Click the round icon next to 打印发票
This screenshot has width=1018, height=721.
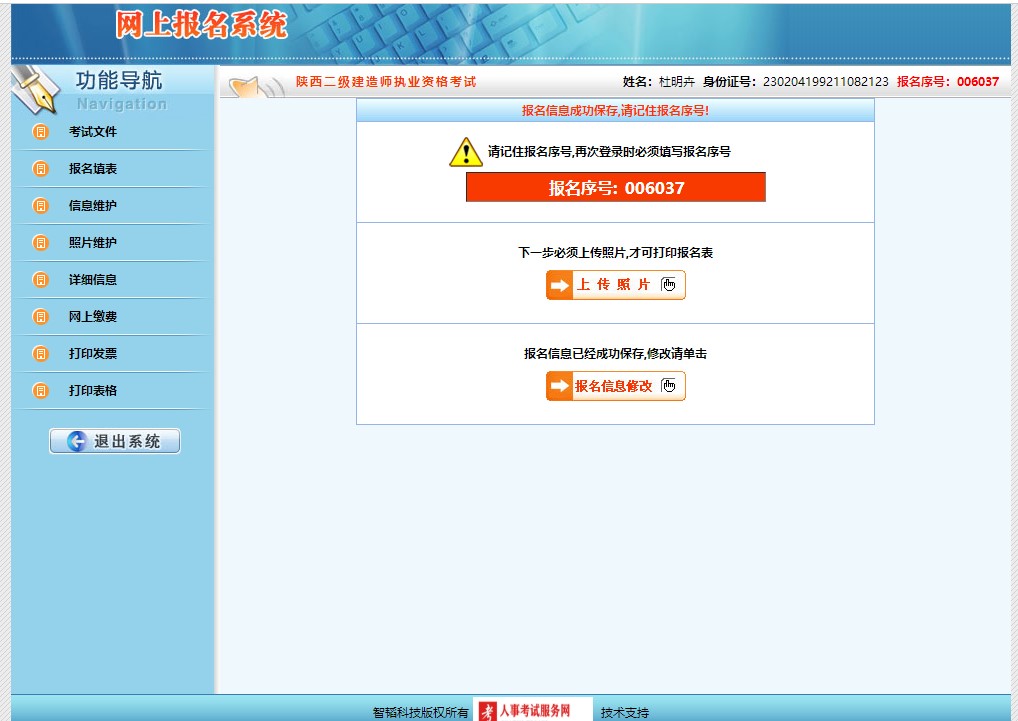pyautogui.click(x=41, y=354)
